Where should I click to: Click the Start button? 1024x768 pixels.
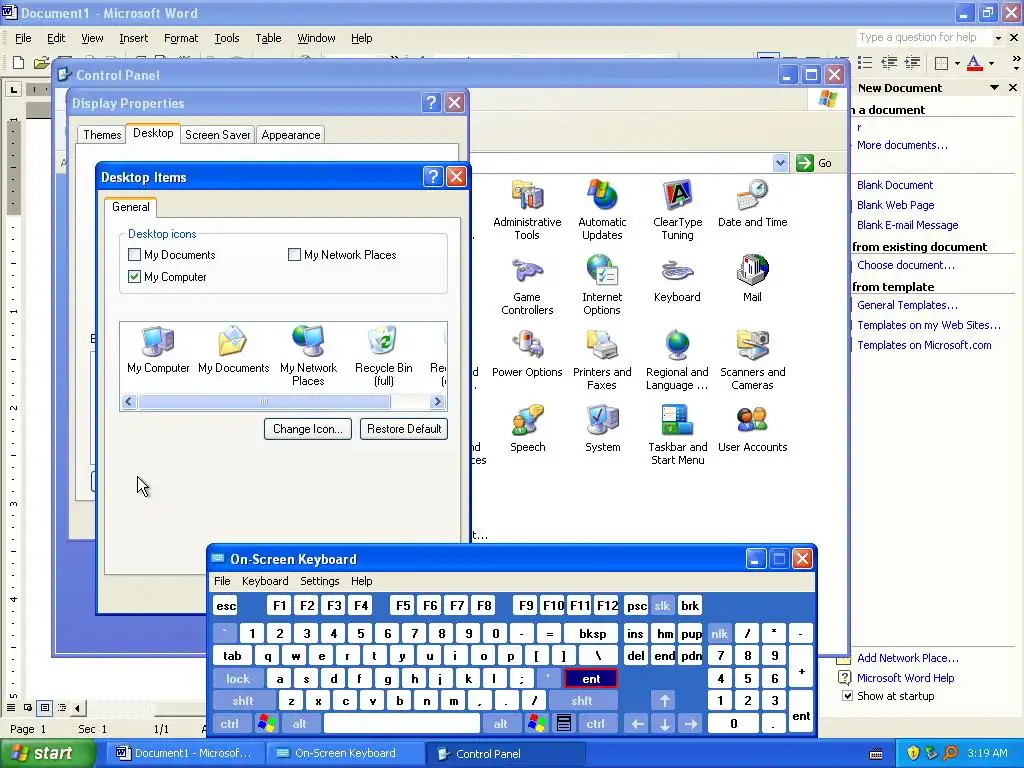click(x=46, y=753)
